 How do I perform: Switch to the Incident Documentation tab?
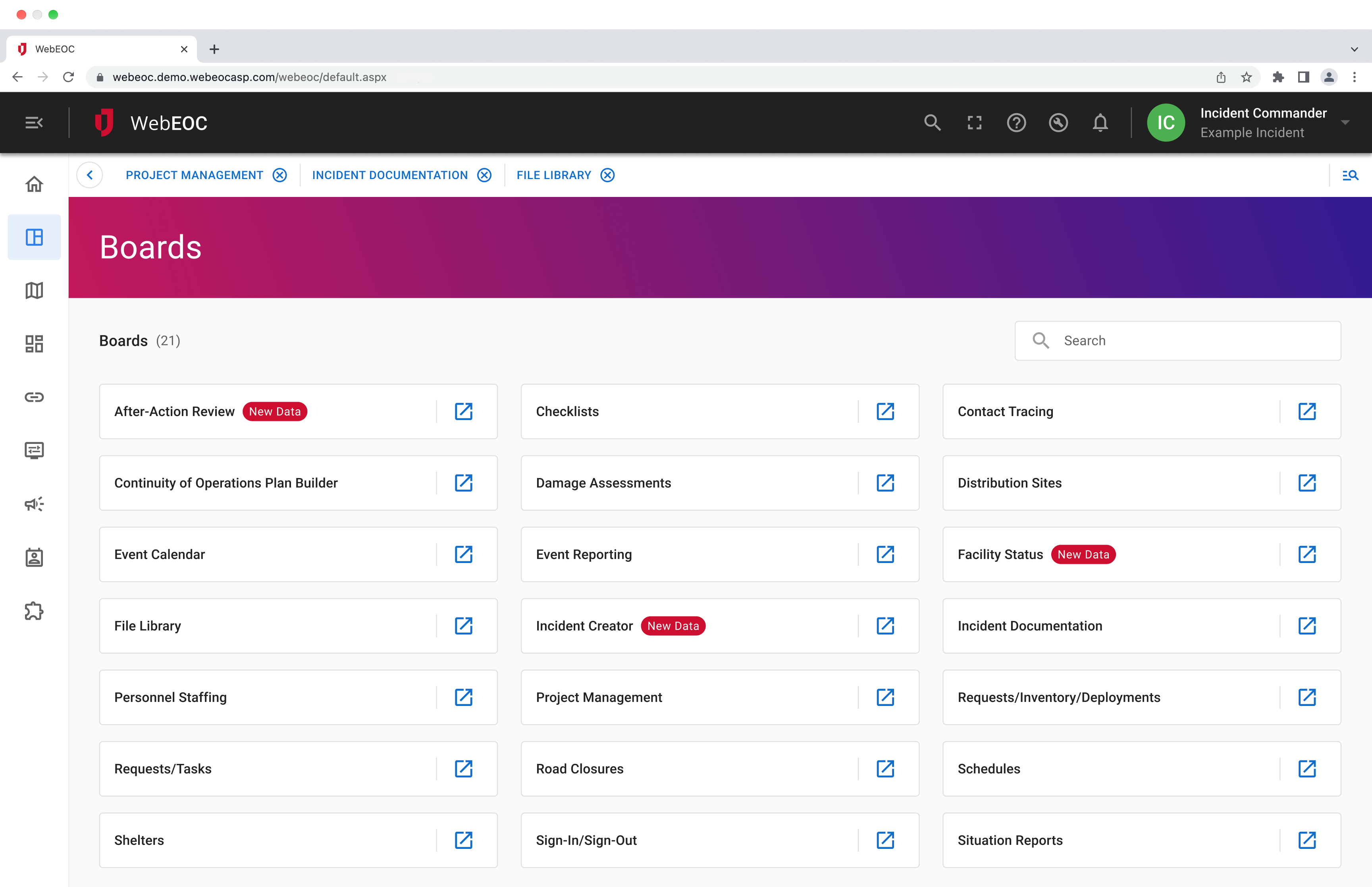pos(390,175)
